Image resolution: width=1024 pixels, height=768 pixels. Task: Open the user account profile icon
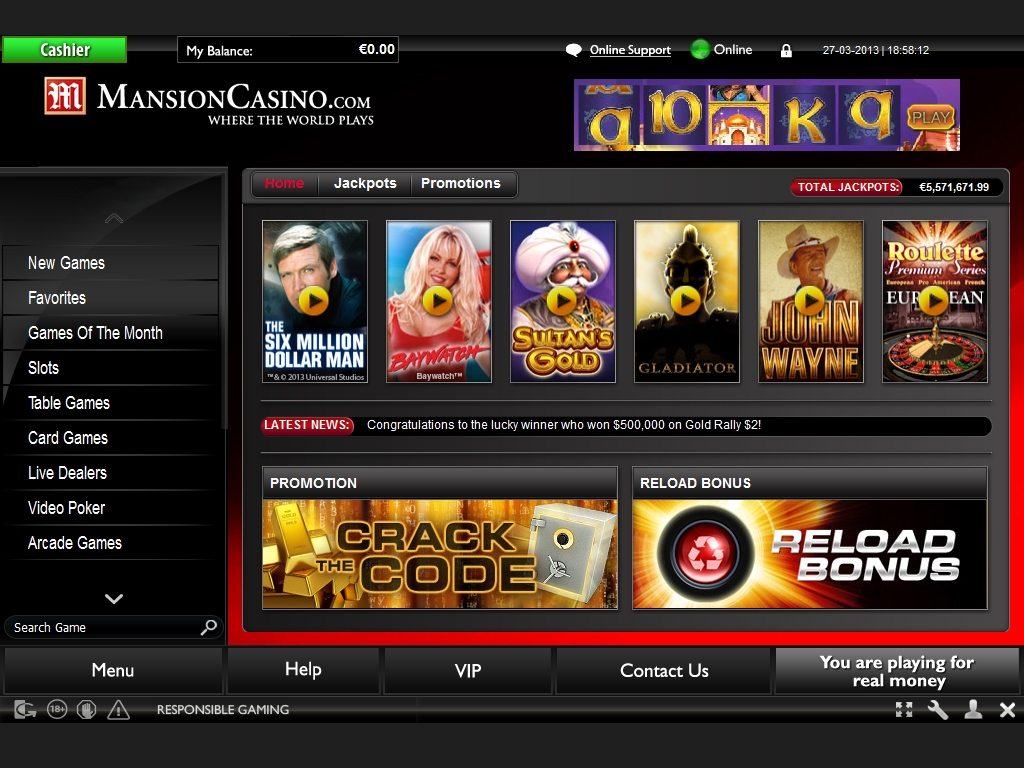tap(973, 710)
